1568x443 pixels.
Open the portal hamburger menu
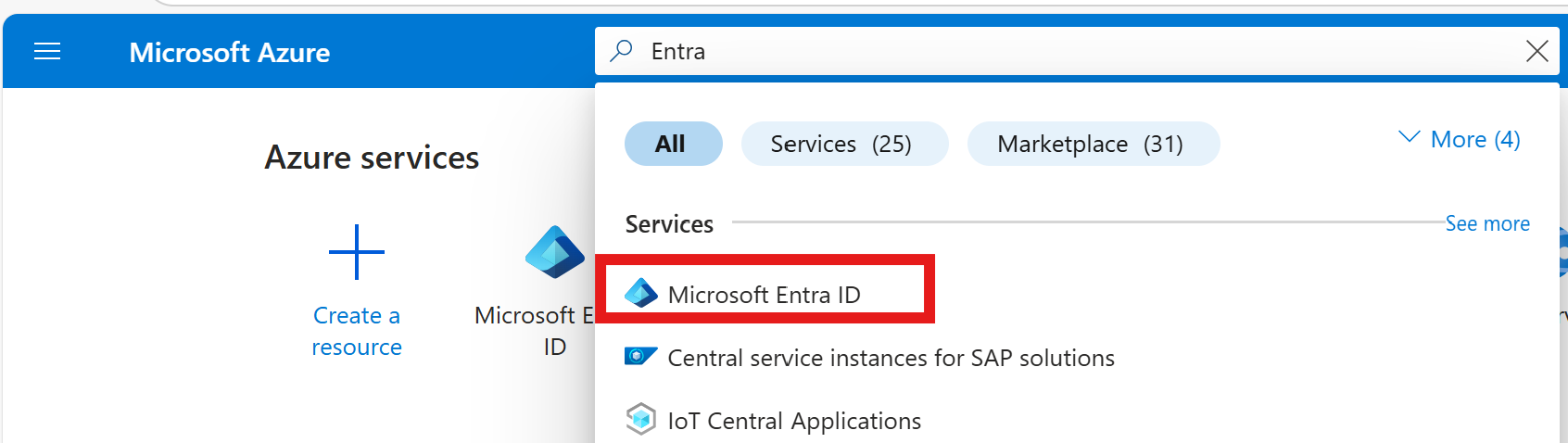pyautogui.click(x=47, y=52)
